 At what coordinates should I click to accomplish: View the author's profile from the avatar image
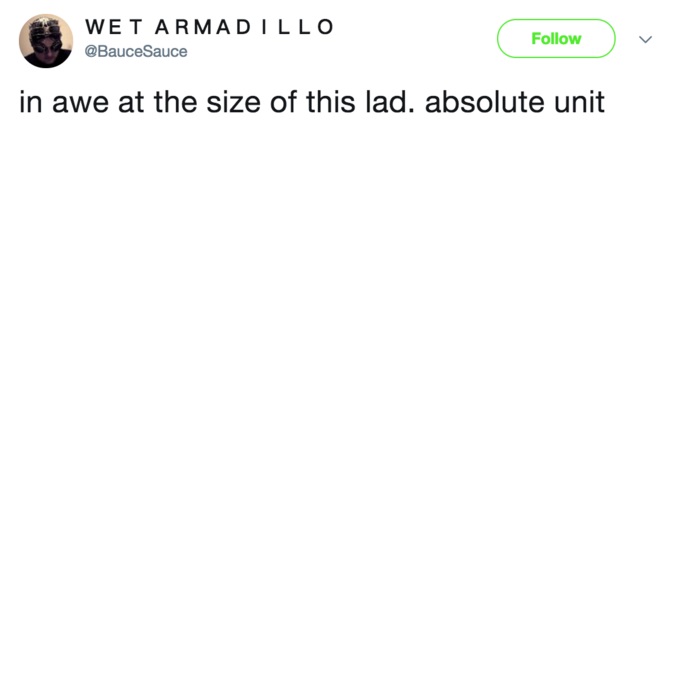tap(45, 41)
